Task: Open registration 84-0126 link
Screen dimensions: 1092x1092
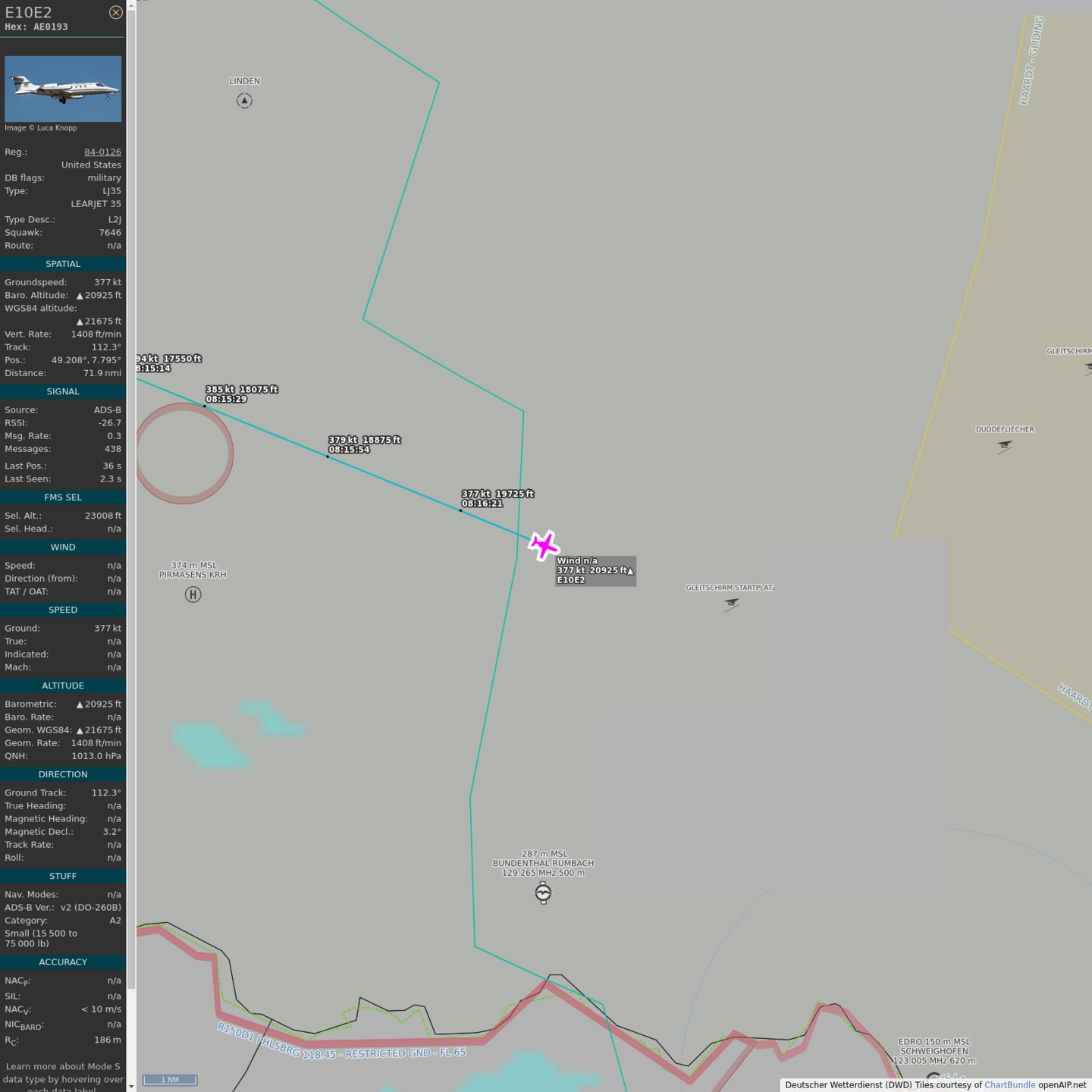Action: pos(102,152)
